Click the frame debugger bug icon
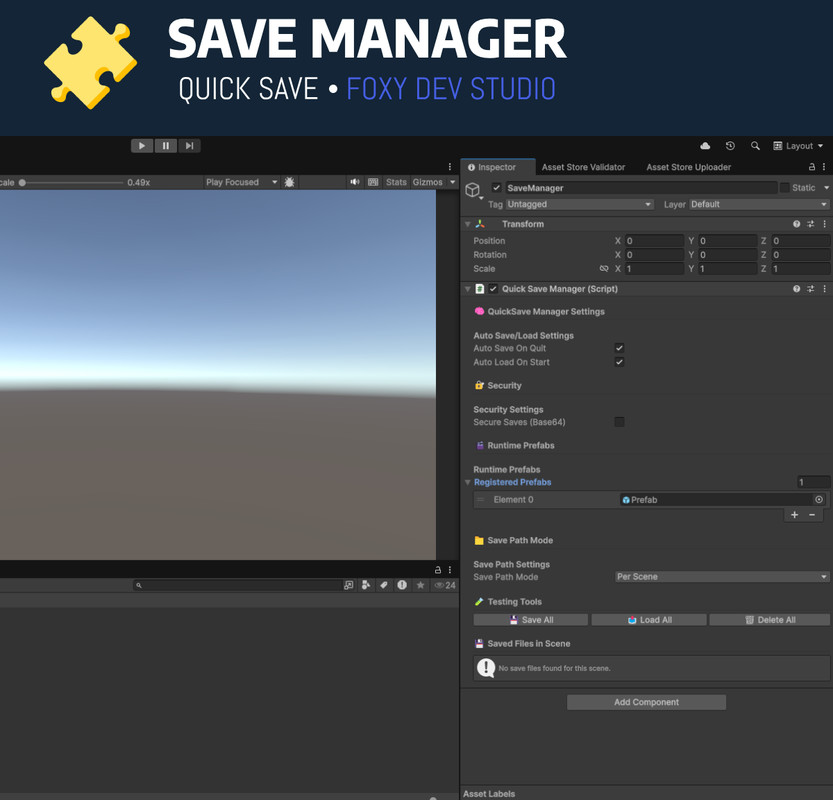The image size is (833, 800). coord(290,182)
